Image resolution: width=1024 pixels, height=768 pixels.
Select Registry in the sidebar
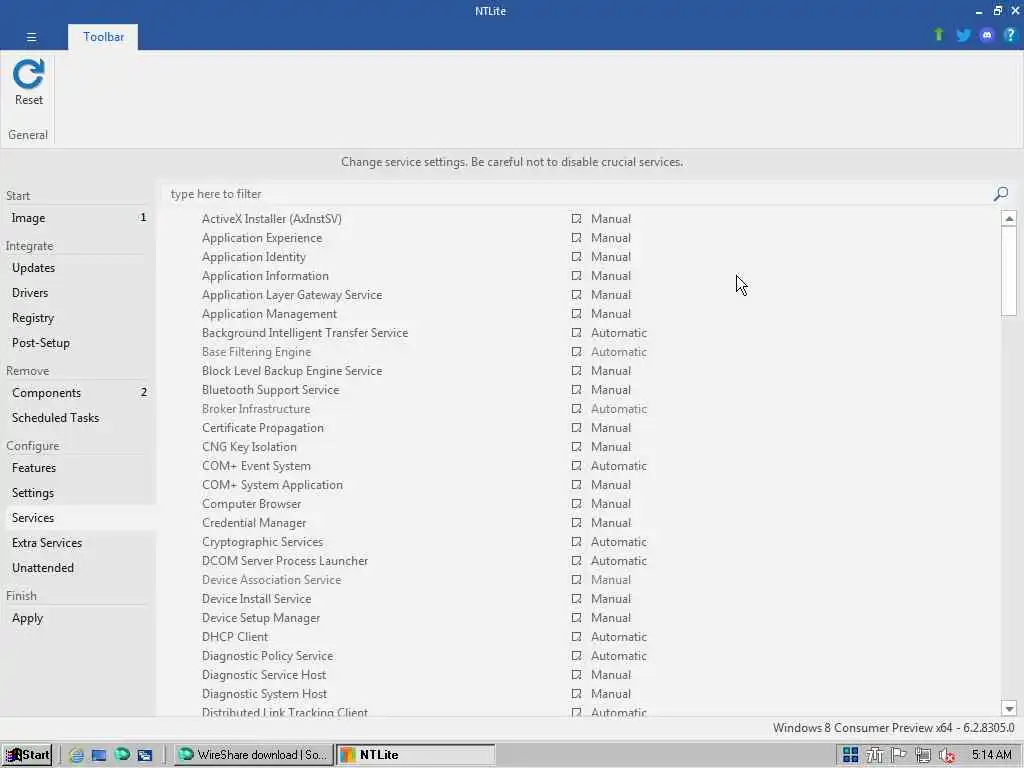[x=78, y=318]
